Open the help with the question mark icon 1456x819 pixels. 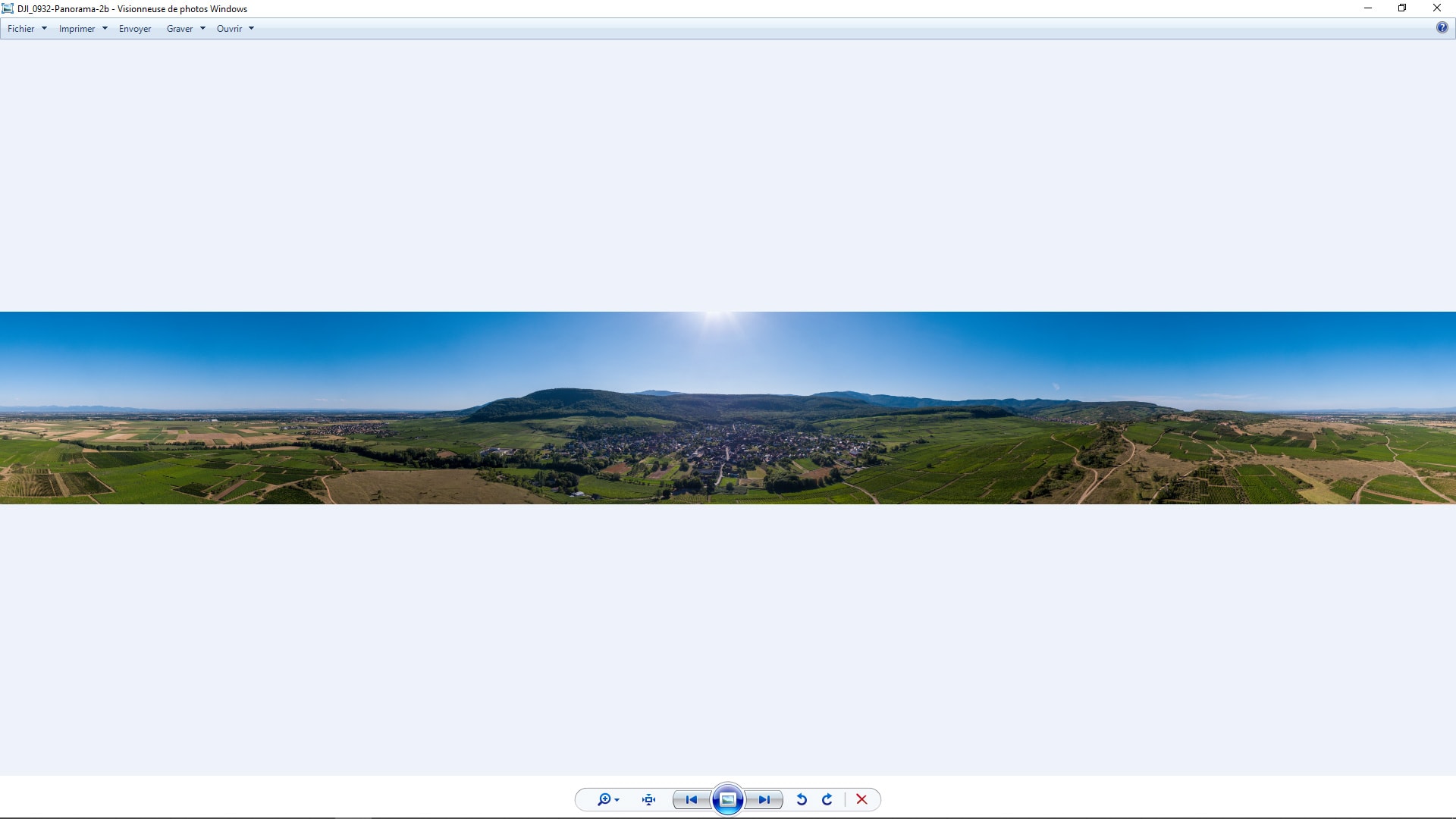pos(1441,27)
